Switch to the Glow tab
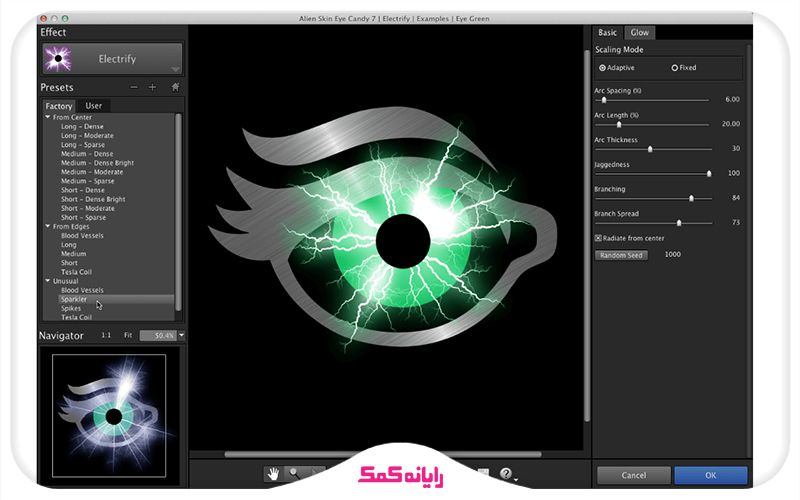The height and width of the screenshot is (500, 800). click(x=639, y=33)
